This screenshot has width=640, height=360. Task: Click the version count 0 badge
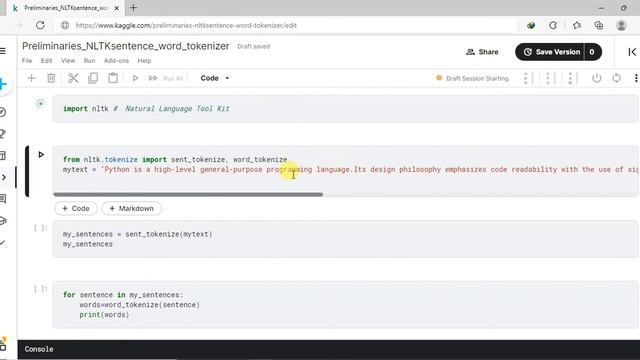pos(592,52)
